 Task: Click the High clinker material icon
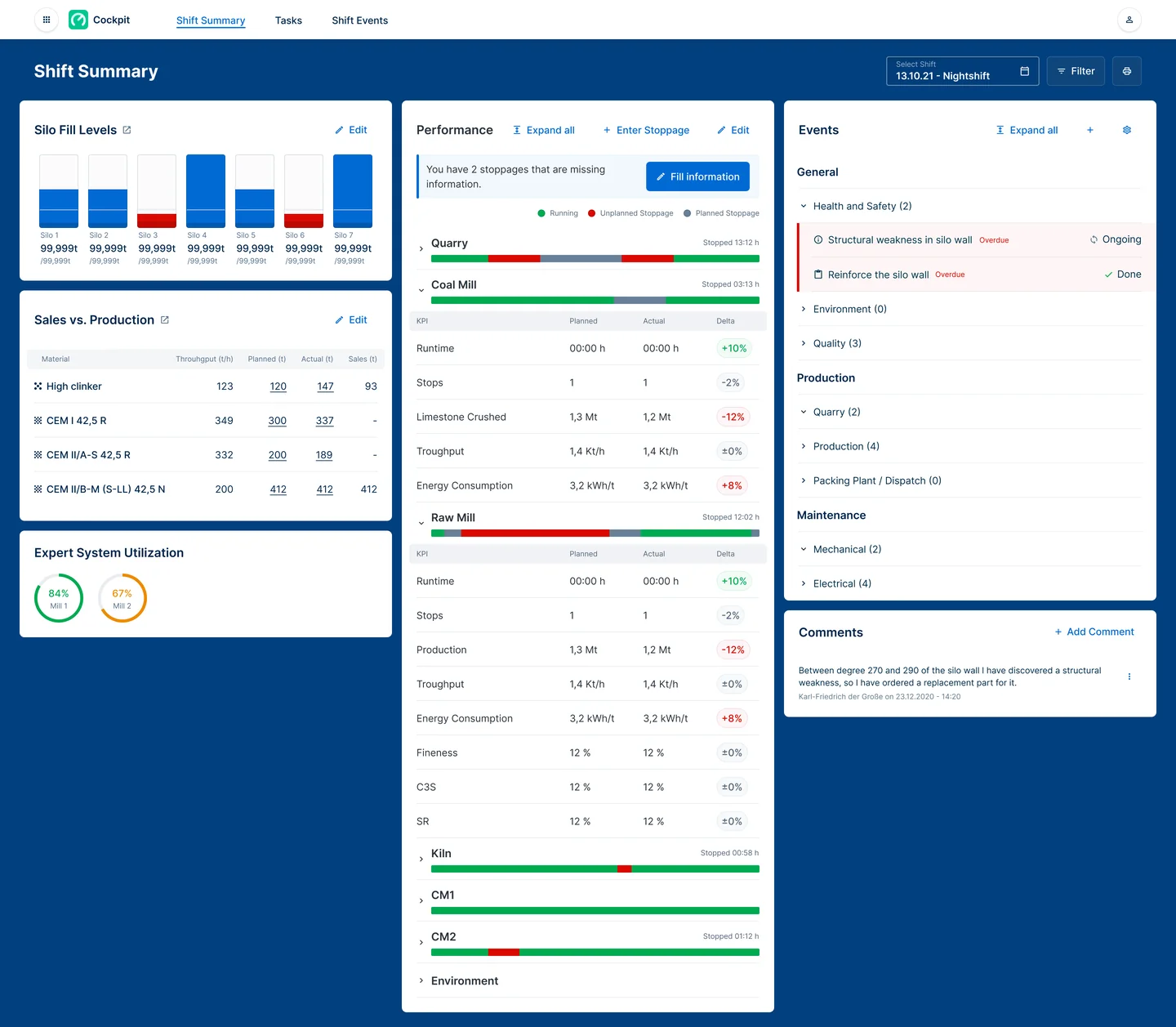[38, 386]
